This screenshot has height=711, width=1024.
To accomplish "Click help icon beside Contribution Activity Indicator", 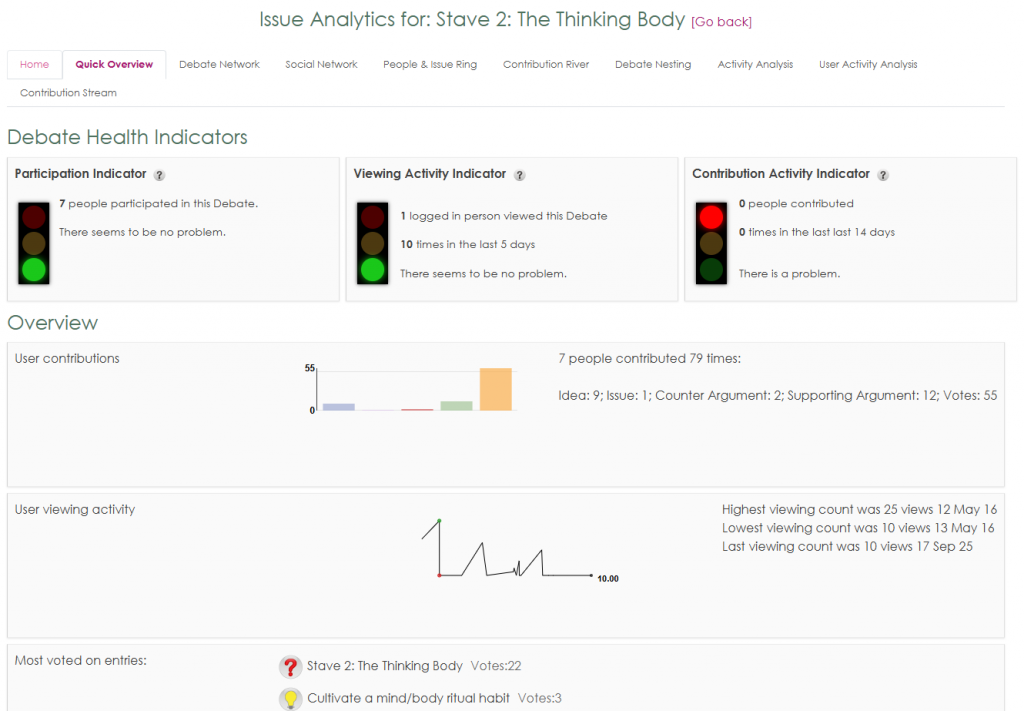I will click(x=883, y=175).
